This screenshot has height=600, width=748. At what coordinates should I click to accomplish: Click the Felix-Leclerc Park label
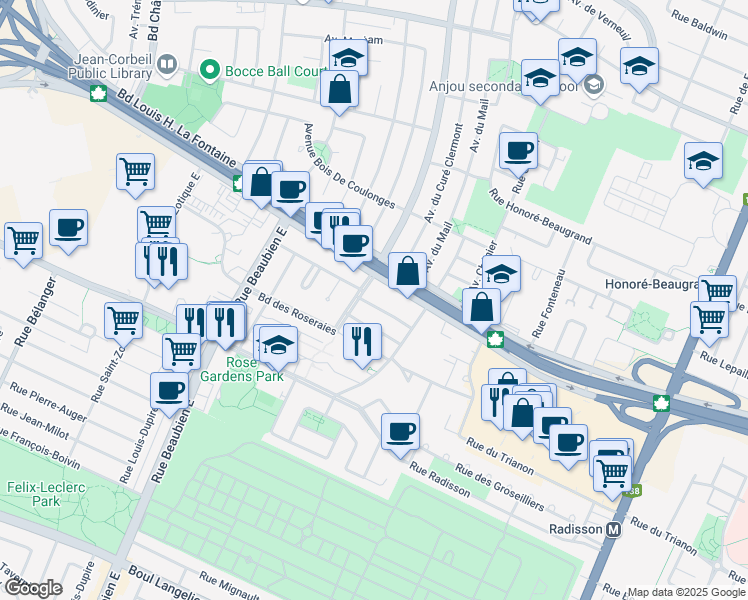(x=46, y=494)
